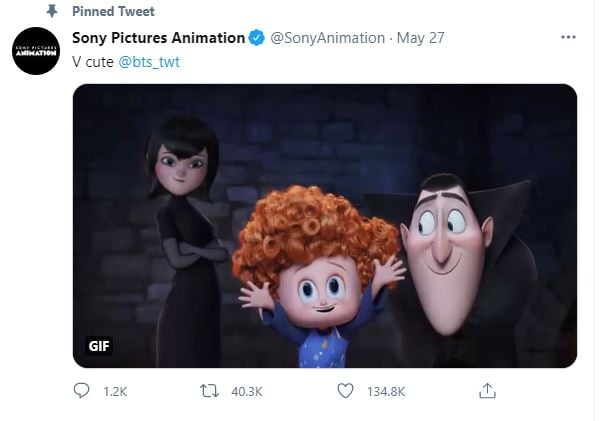Click the 1.2K replies count
The height and width of the screenshot is (421, 600).
point(115,392)
